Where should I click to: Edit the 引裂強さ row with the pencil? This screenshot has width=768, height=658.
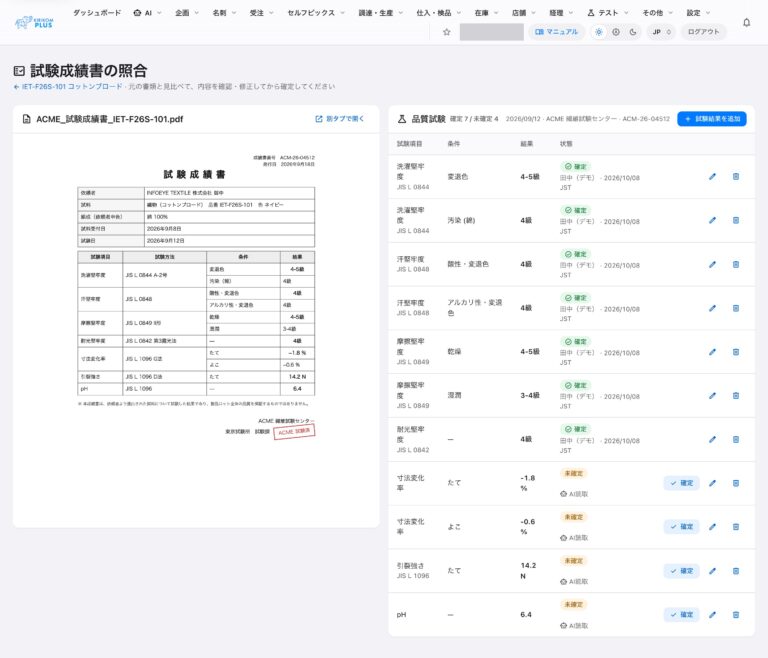click(x=712, y=571)
